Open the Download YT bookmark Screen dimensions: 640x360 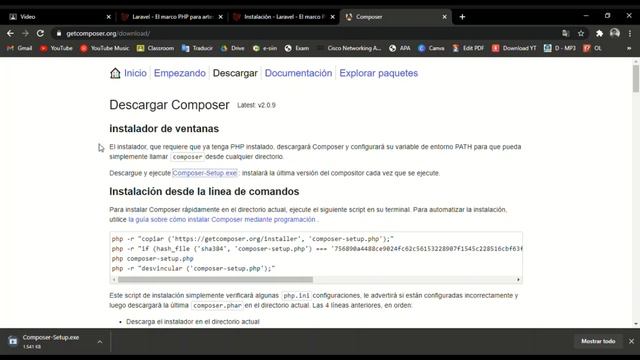[514, 48]
